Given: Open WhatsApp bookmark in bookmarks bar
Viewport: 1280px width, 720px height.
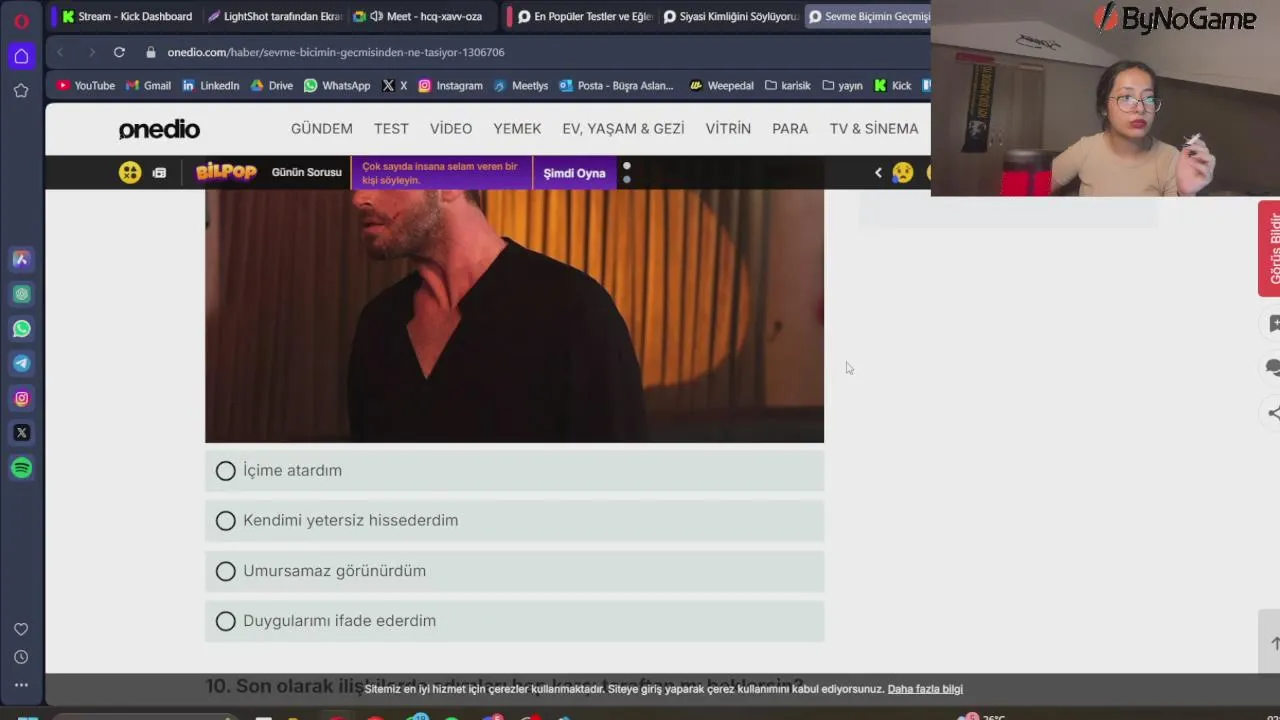Looking at the screenshot, I should tap(337, 86).
